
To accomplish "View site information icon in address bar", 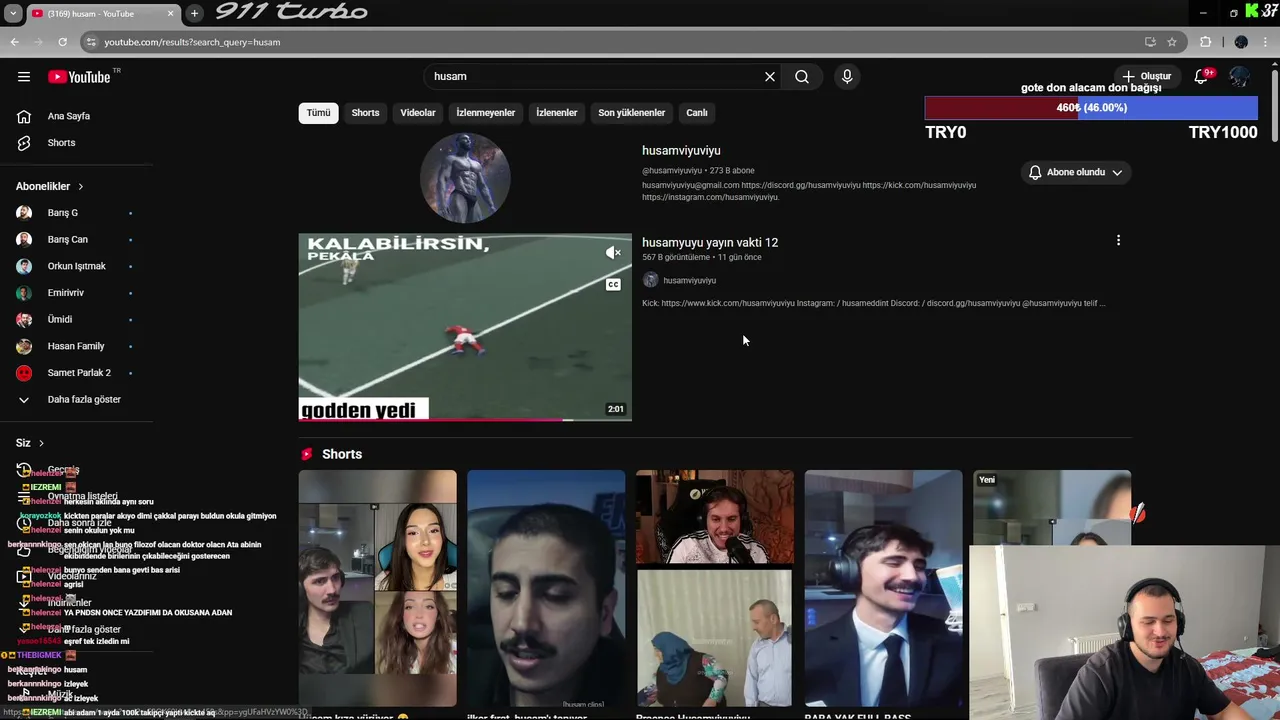I will [x=91, y=42].
